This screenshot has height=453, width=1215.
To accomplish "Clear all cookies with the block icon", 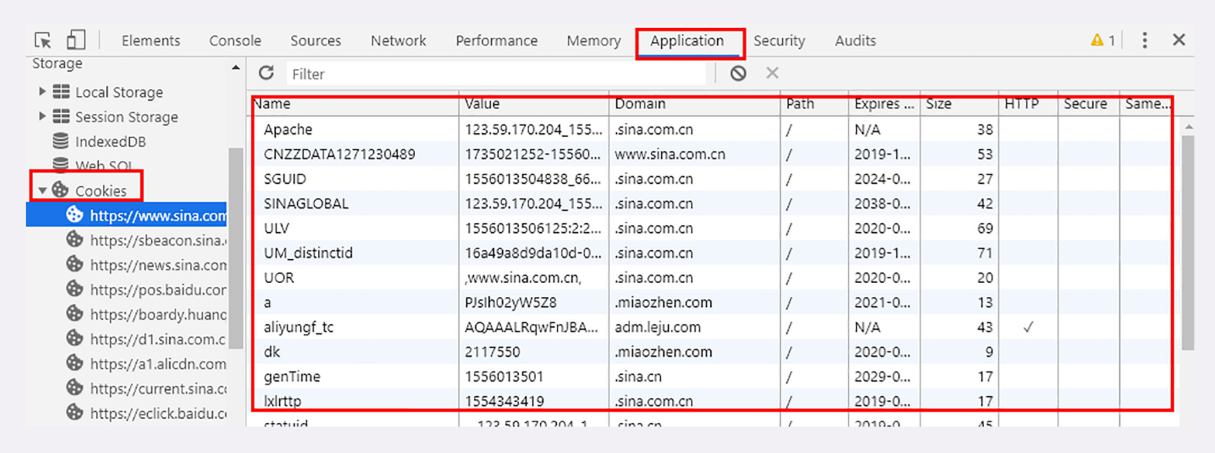I will [x=738, y=73].
